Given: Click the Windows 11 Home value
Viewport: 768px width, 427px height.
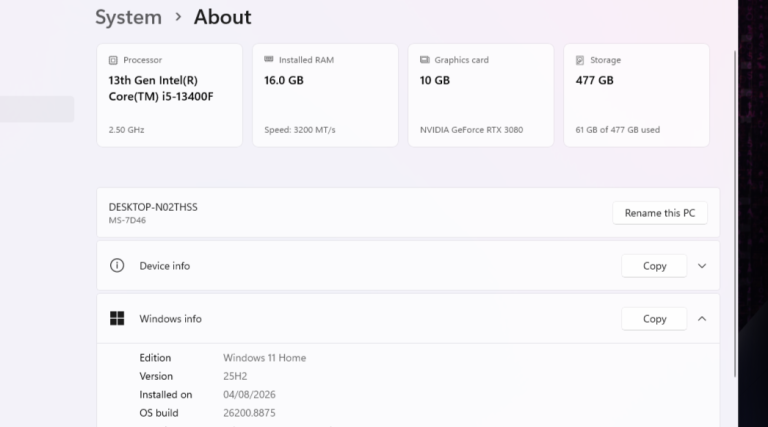Looking at the screenshot, I should coord(264,358).
